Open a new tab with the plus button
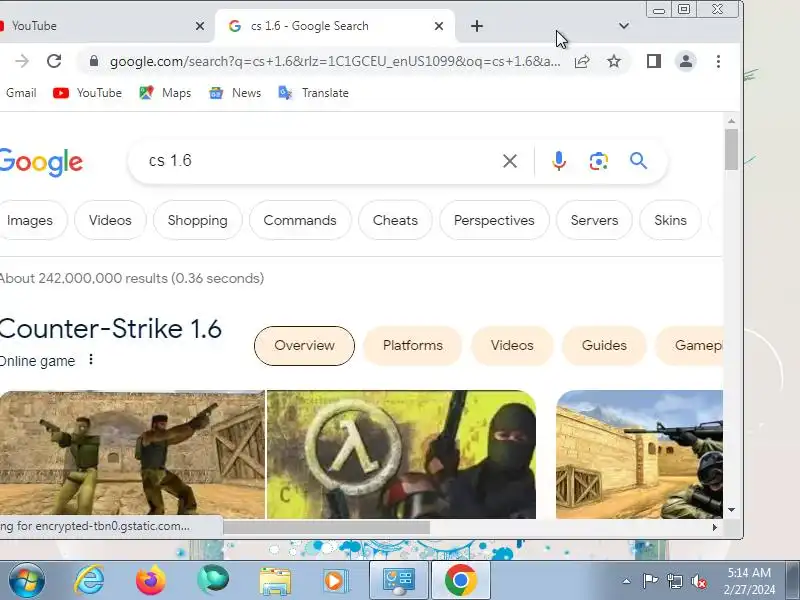The width and height of the screenshot is (800, 600). [x=477, y=26]
